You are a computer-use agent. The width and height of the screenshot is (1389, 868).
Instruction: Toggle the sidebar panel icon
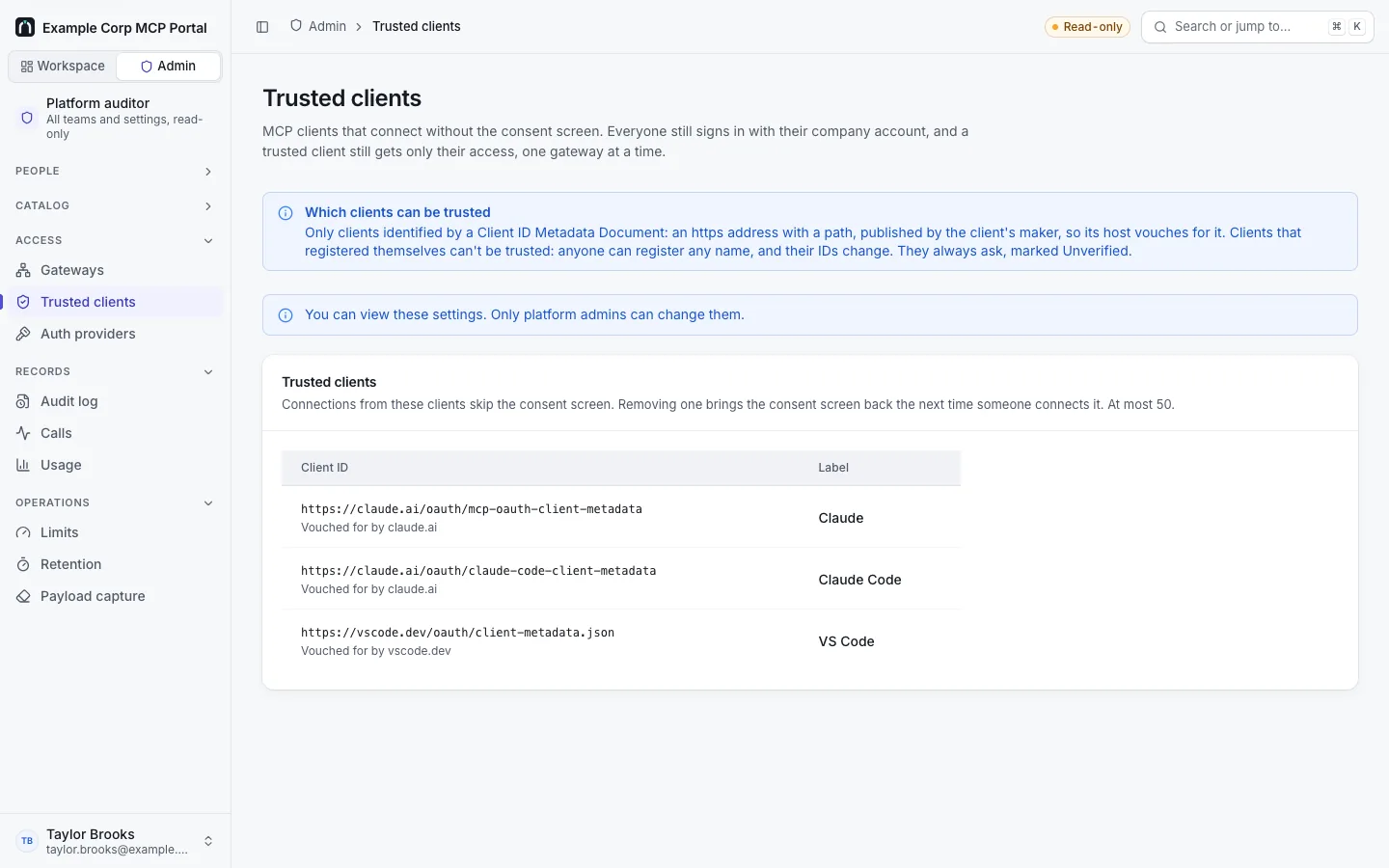pyautogui.click(x=262, y=27)
